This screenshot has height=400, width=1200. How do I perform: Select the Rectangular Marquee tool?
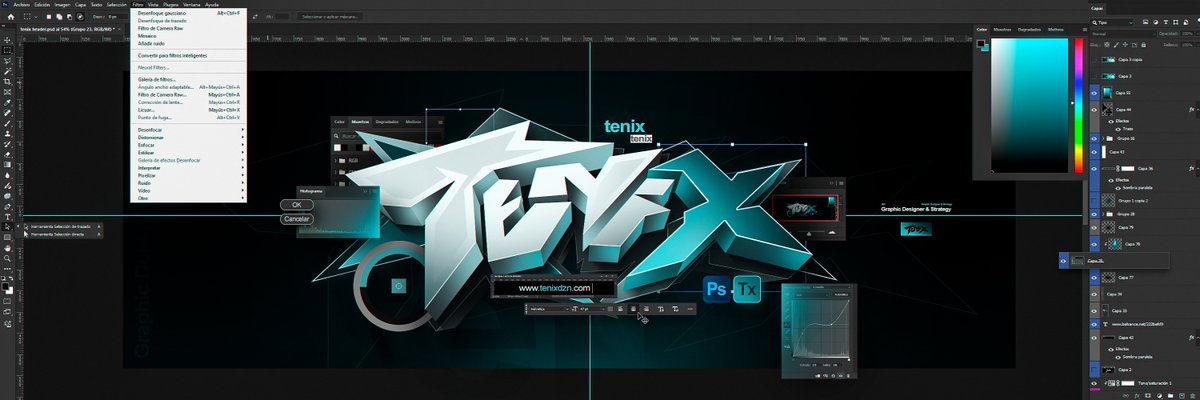[7, 49]
